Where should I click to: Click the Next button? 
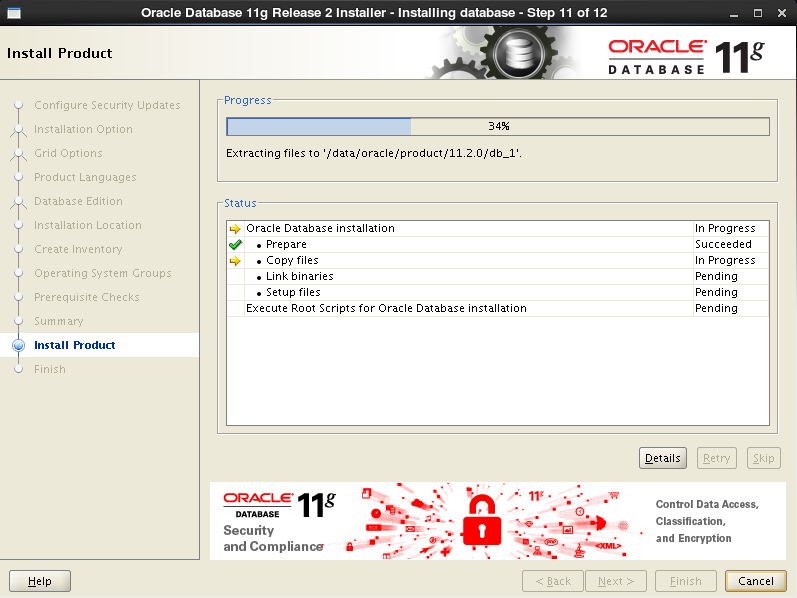click(616, 581)
